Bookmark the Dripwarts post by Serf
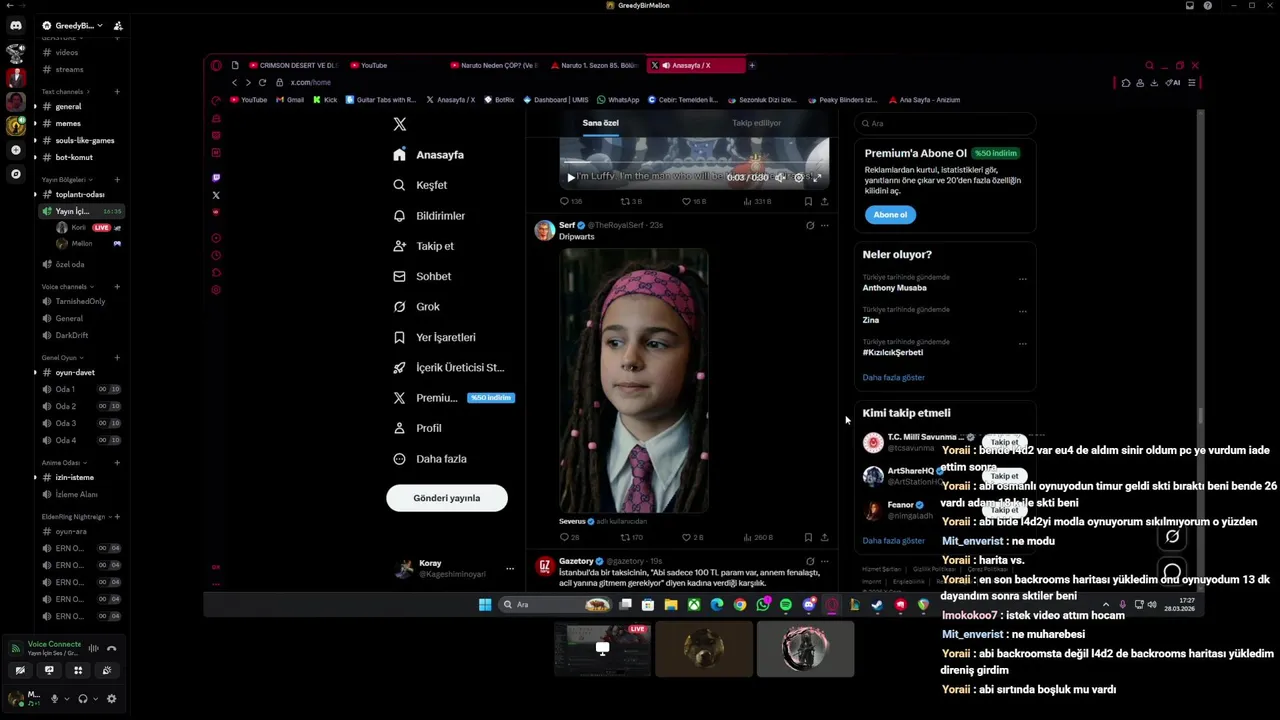 pyautogui.click(x=808, y=537)
